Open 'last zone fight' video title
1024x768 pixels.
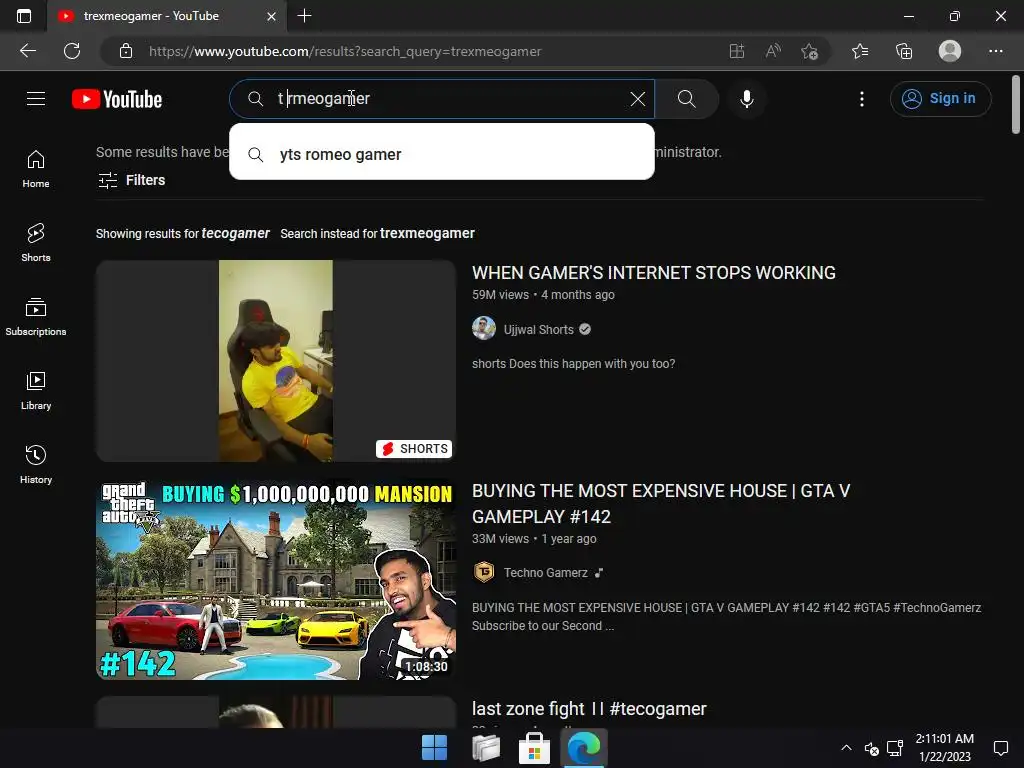point(589,709)
